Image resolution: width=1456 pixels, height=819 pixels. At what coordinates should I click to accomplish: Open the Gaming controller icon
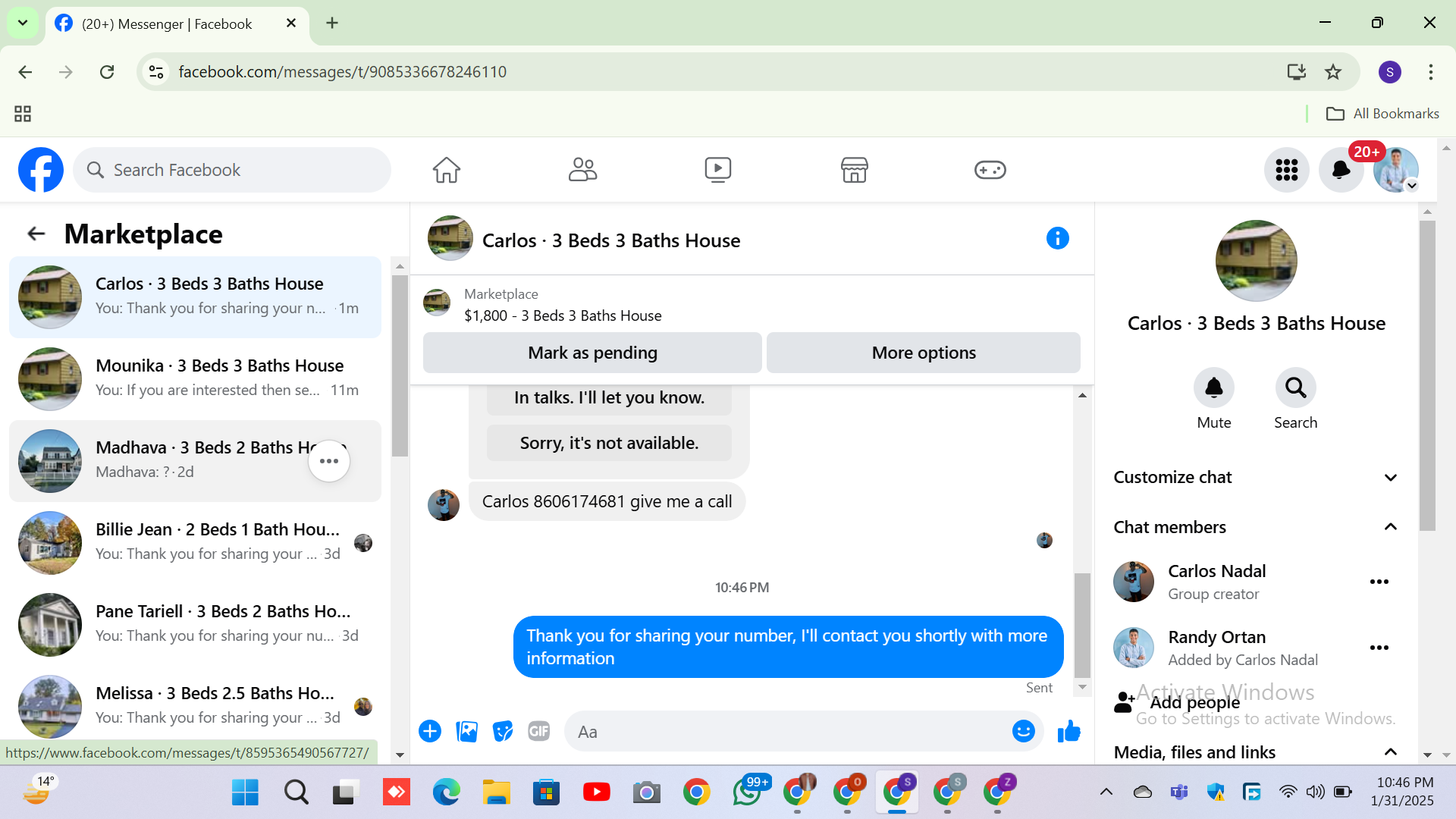tap(990, 170)
